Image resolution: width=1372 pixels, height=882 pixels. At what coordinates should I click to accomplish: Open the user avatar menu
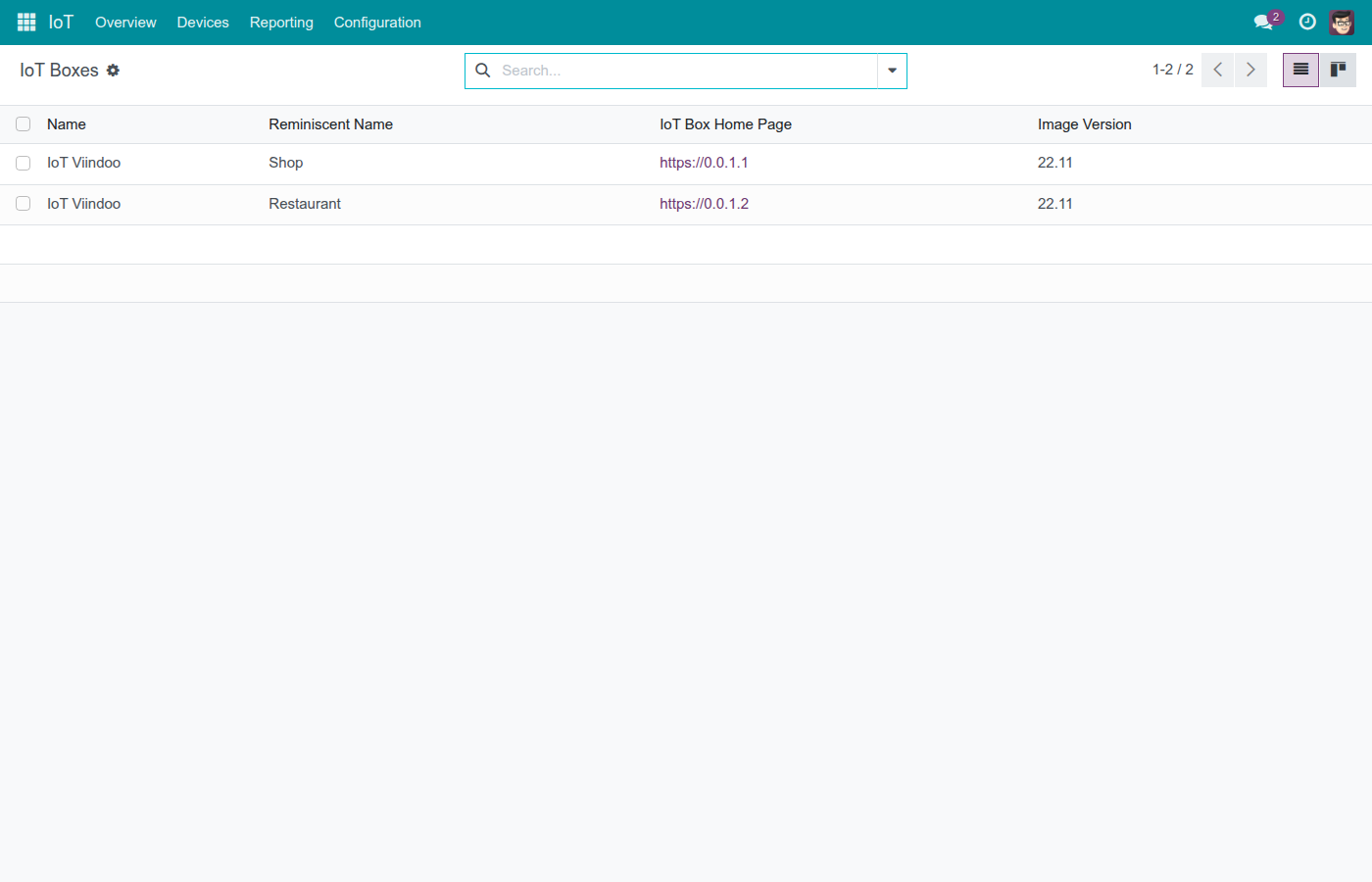pos(1342,22)
